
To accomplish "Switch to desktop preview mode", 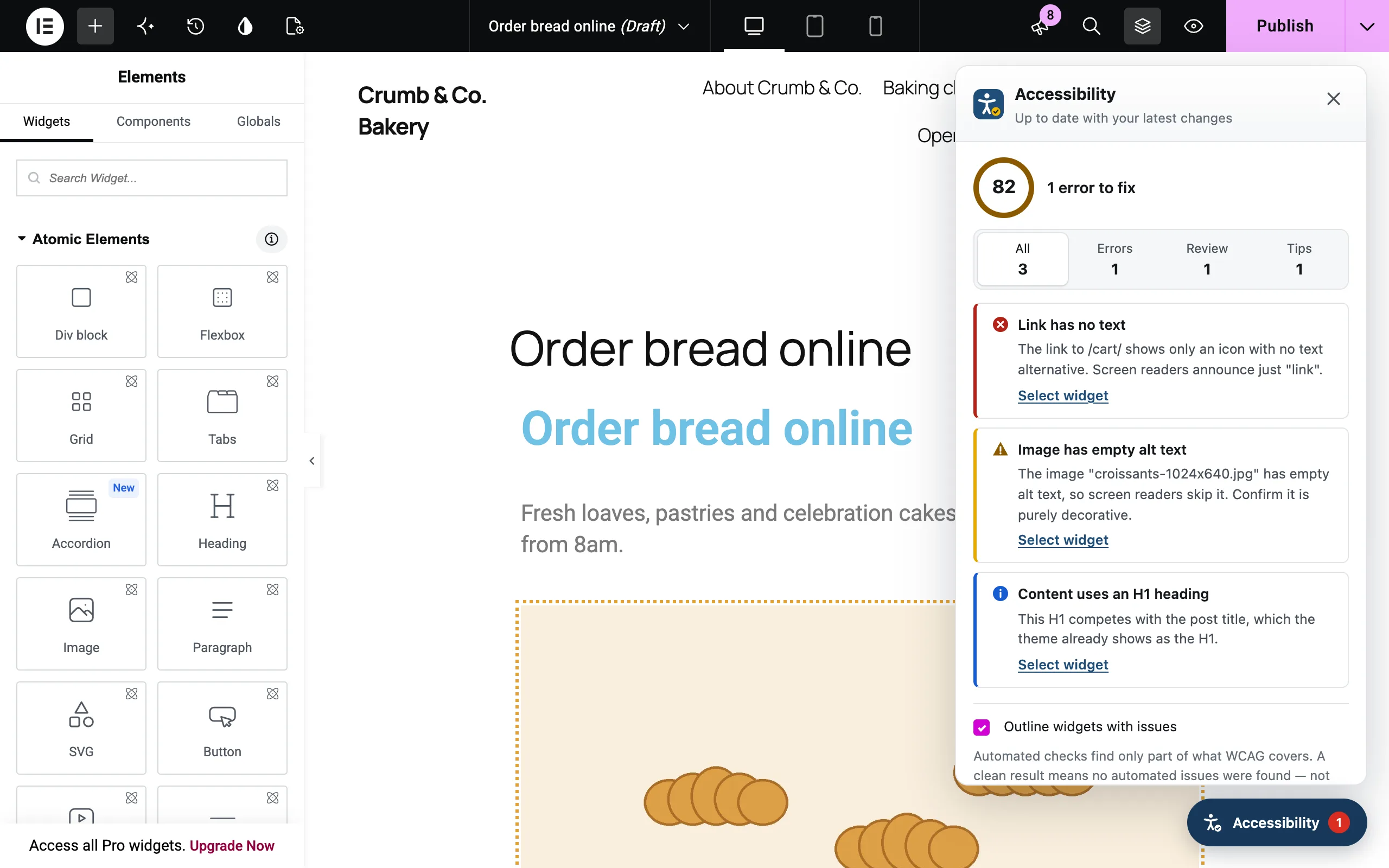I will coord(754,26).
